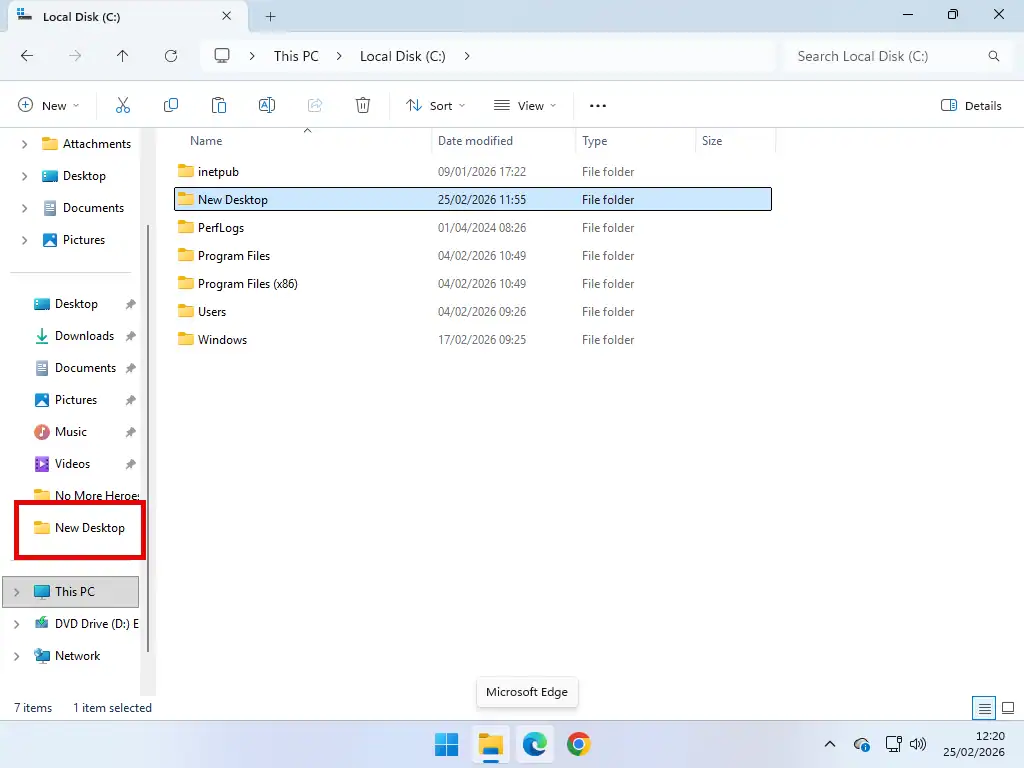Viewport: 1024px width, 768px height.
Task: Switch to large thumbnails view in status bar
Action: (1008, 707)
